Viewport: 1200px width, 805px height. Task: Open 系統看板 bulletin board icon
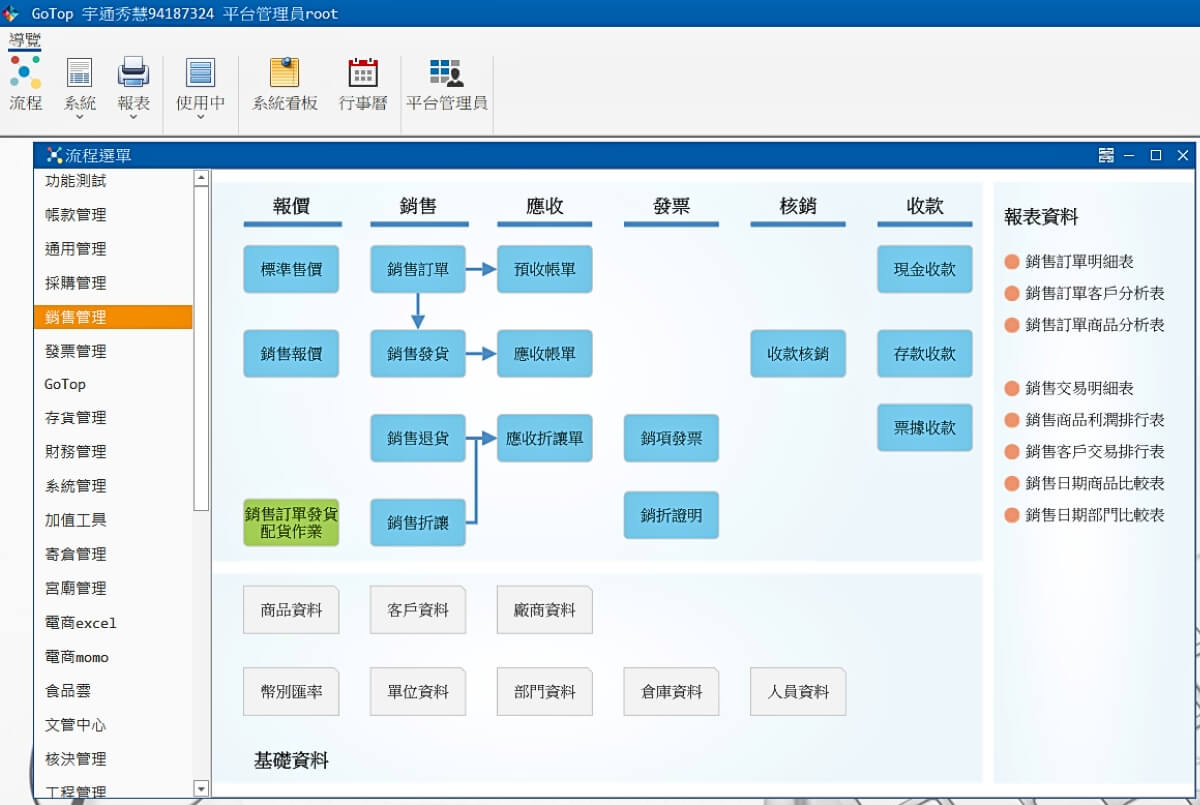285,73
